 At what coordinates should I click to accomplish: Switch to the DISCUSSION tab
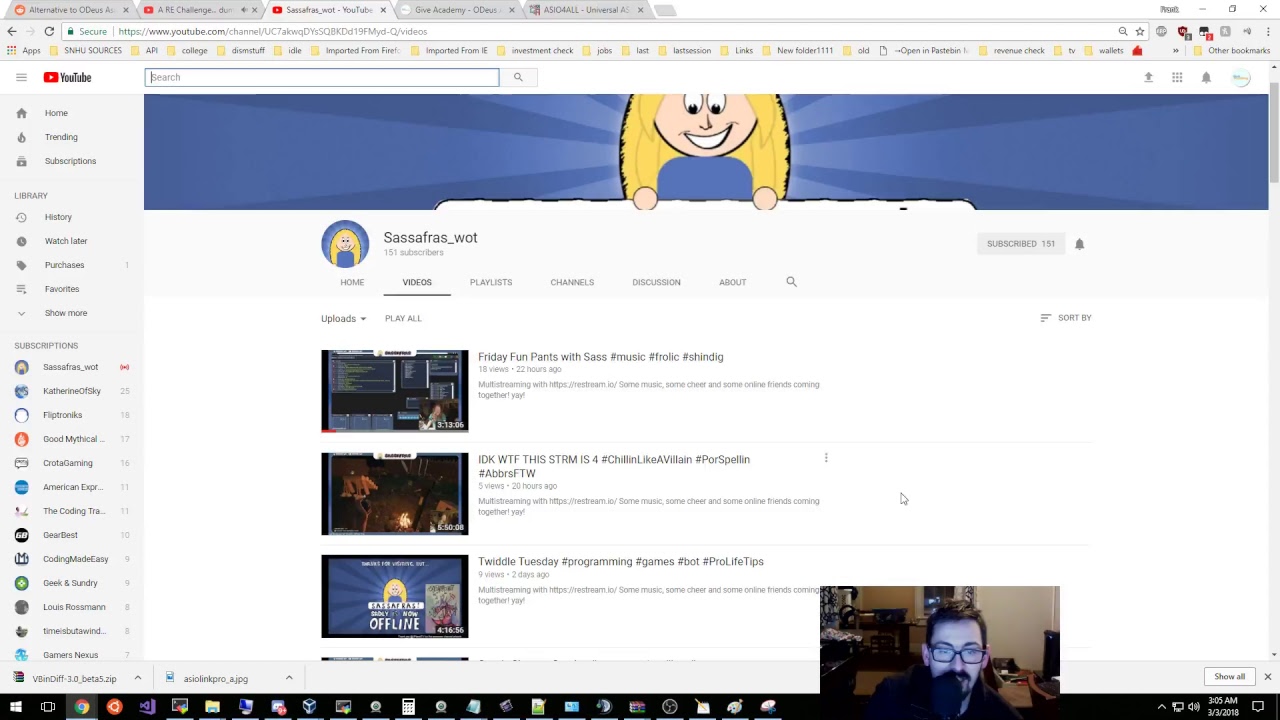(656, 282)
